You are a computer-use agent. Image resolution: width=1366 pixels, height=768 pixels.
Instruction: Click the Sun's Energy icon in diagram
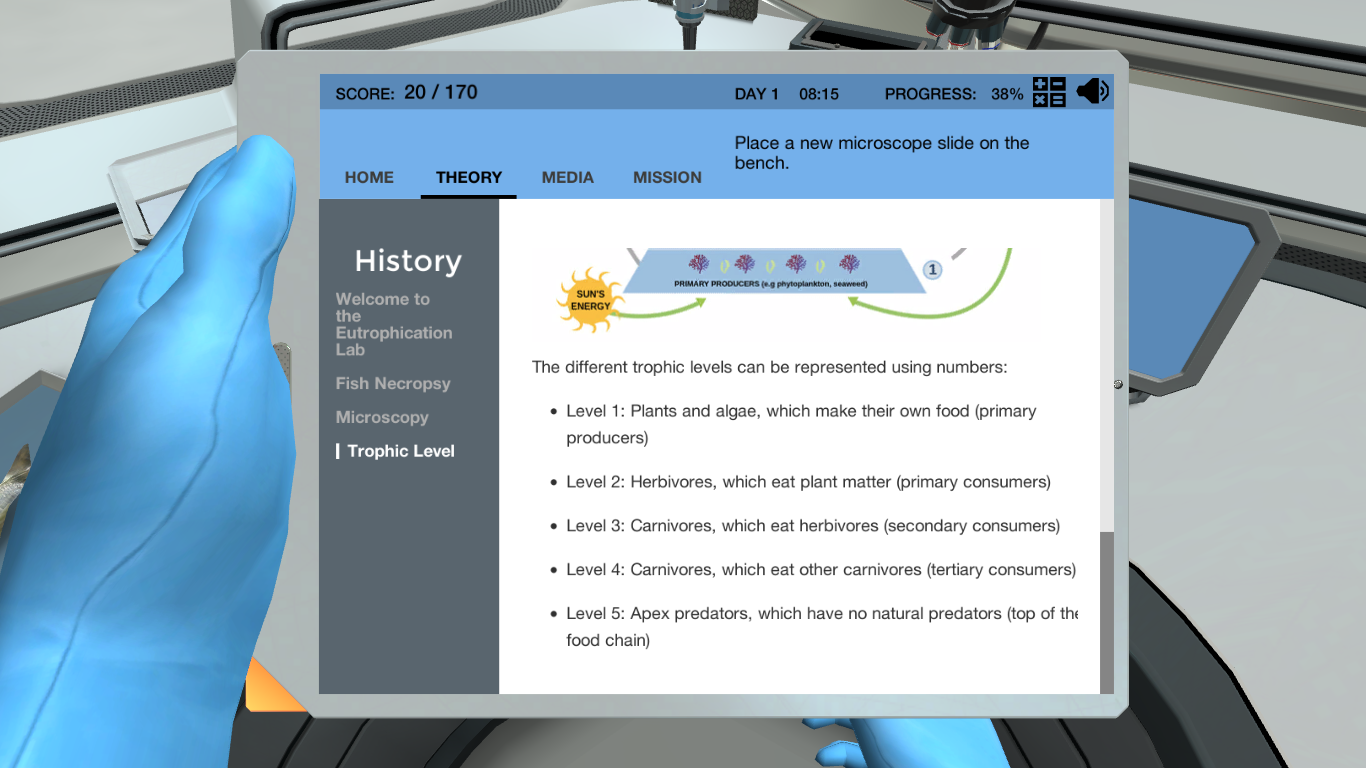click(x=590, y=300)
